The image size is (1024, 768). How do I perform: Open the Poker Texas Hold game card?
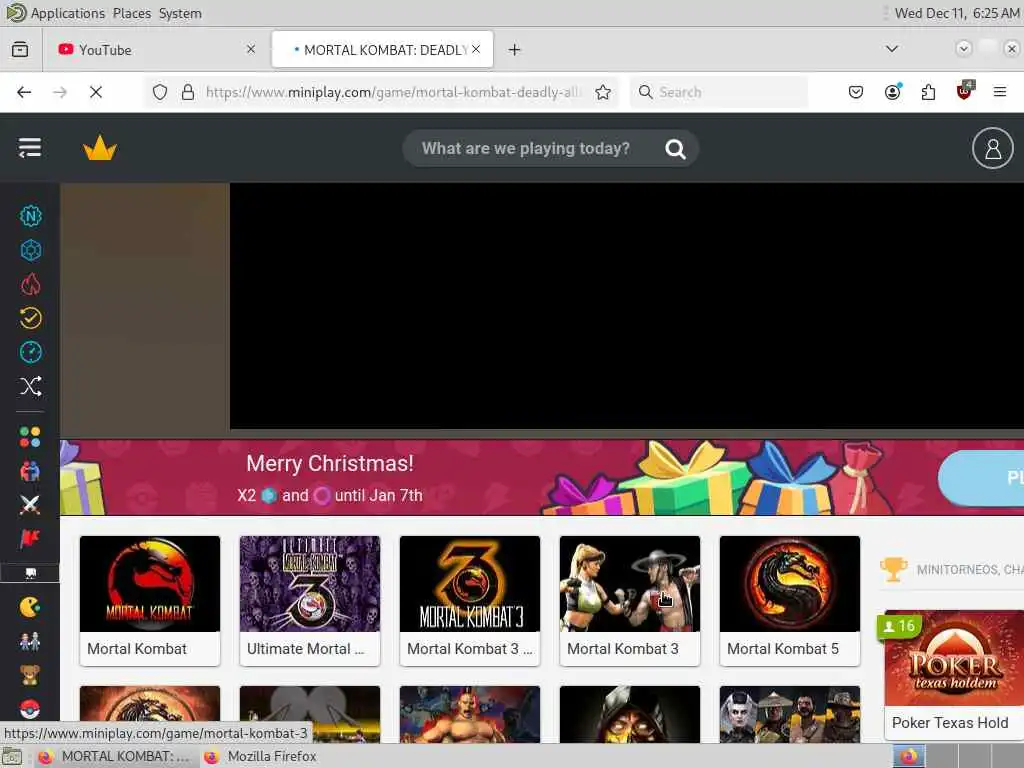point(954,675)
